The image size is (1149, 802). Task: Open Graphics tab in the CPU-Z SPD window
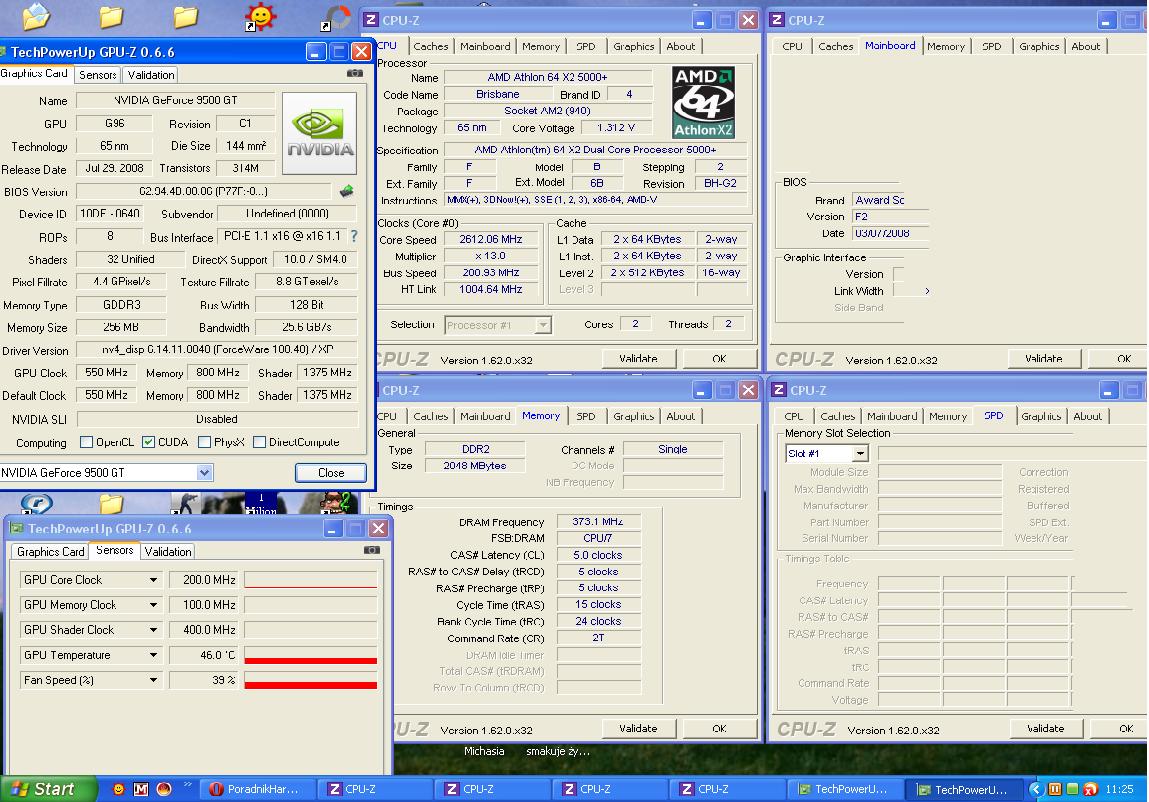point(1041,416)
